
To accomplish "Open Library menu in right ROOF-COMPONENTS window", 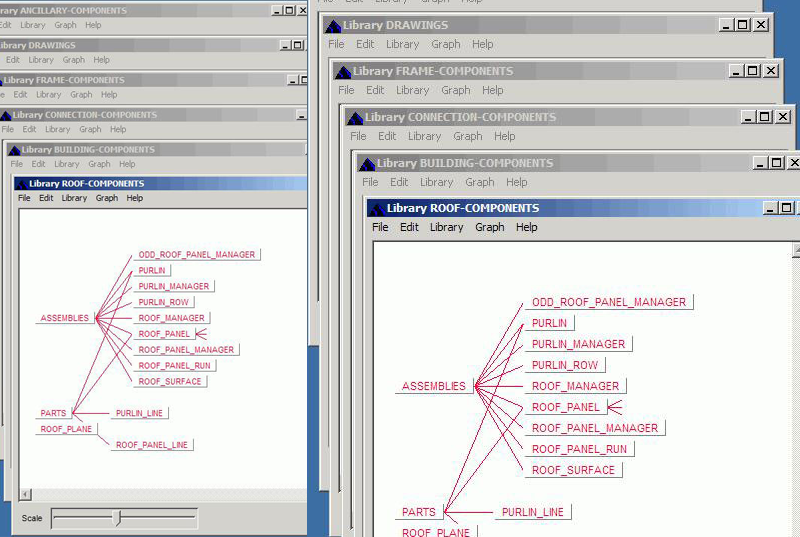I will 446,227.
